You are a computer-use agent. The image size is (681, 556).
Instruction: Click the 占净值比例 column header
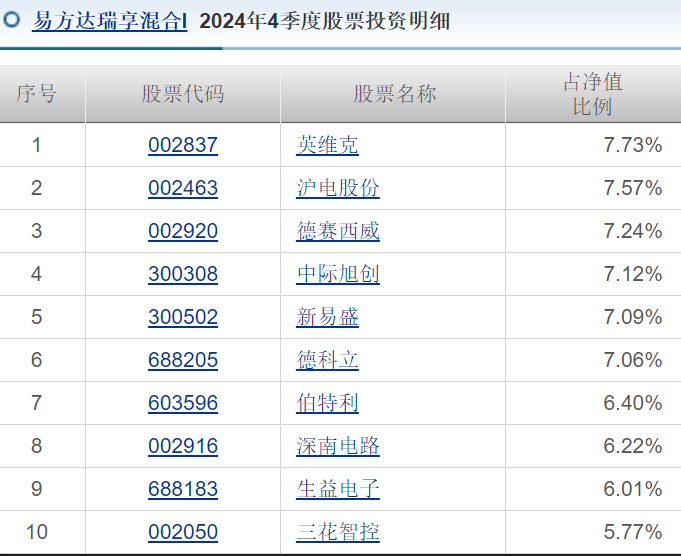(x=593, y=94)
